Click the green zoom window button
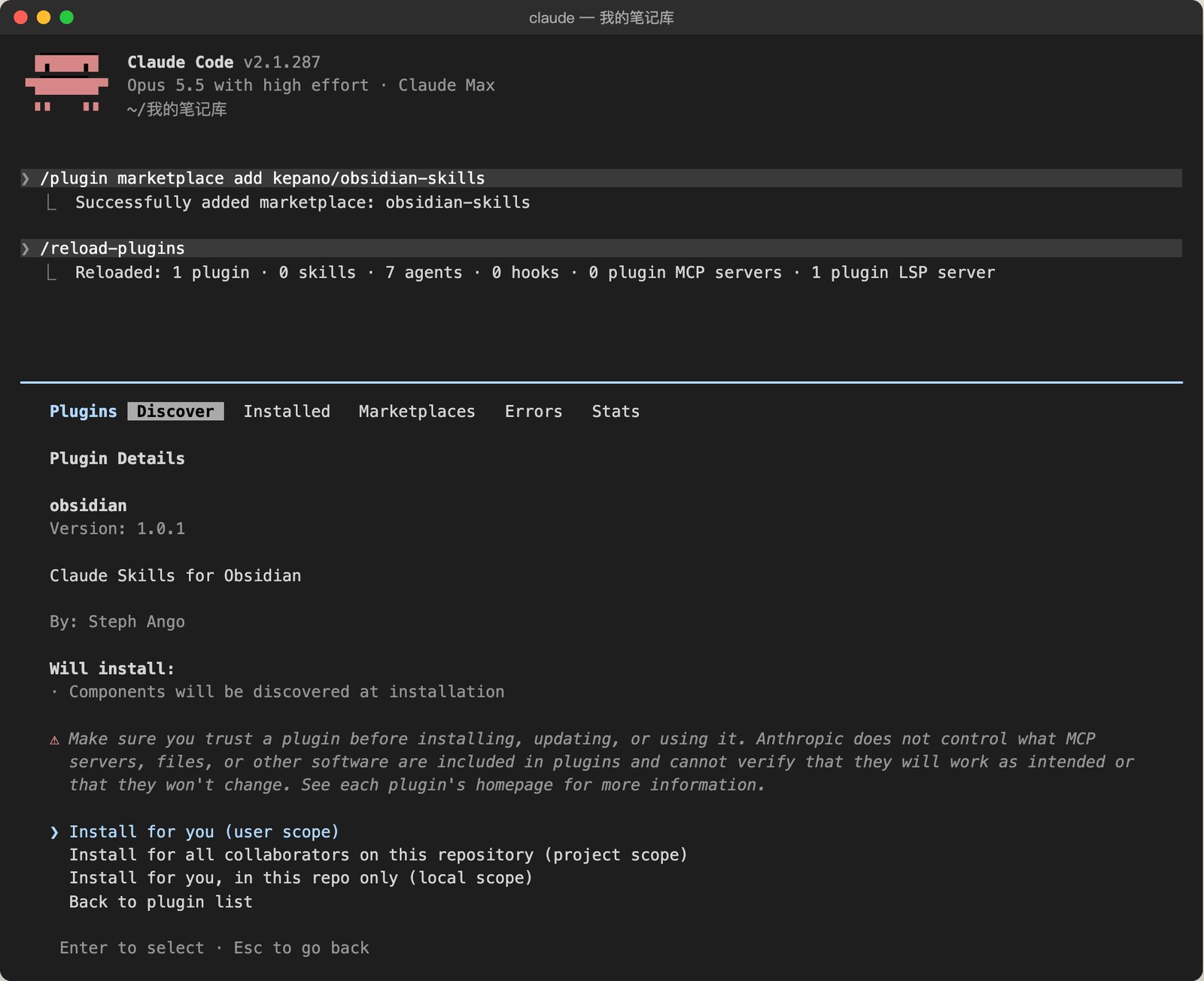Screen dimensions: 1204x981 point(67,17)
